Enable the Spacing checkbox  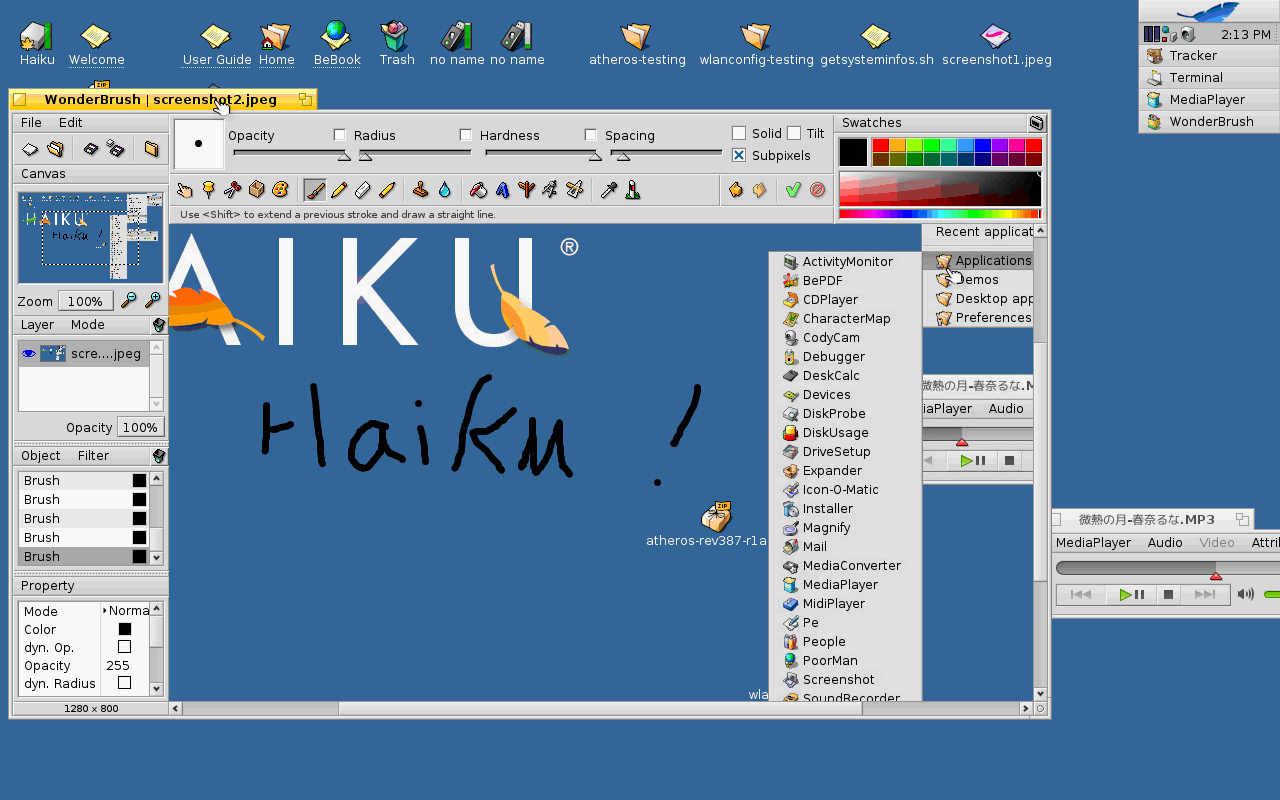[x=591, y=135]
